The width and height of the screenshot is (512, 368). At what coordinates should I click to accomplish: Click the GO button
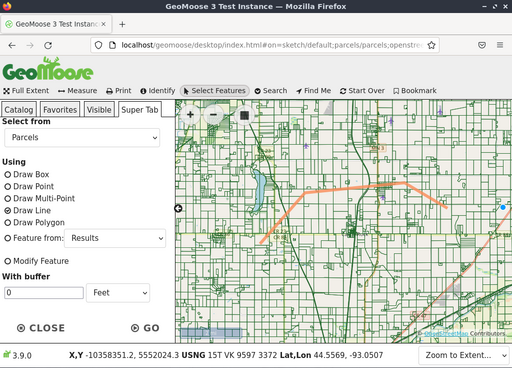pyautogui.click(x=145, y=328)
